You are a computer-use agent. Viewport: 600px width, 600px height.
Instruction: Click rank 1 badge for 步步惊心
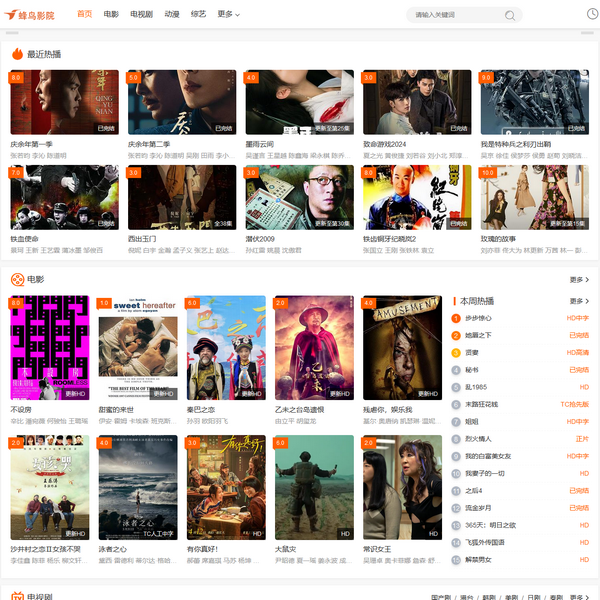click(456, 318)
